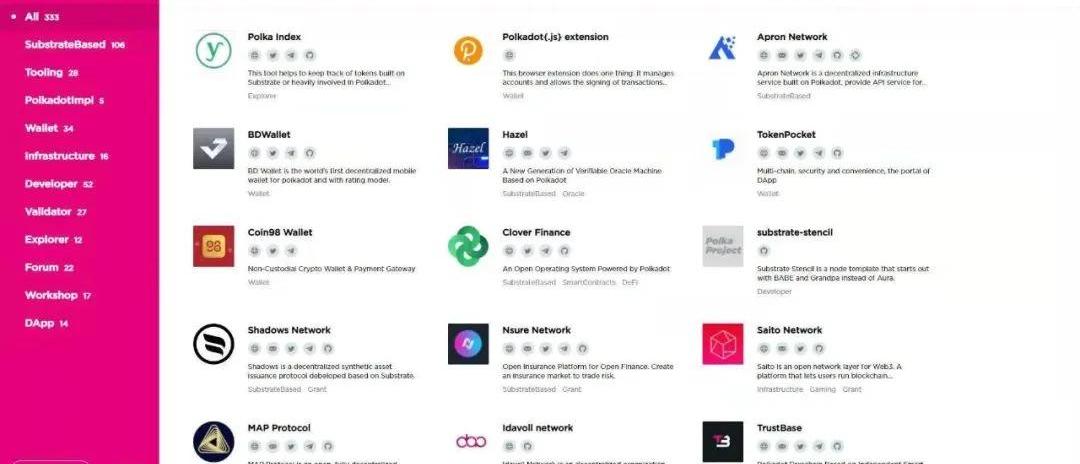The height and width of the screenshot is (464, 1080).
Task: Click TokenPocket GitHub icon
Action: click(x=837, y=153)
